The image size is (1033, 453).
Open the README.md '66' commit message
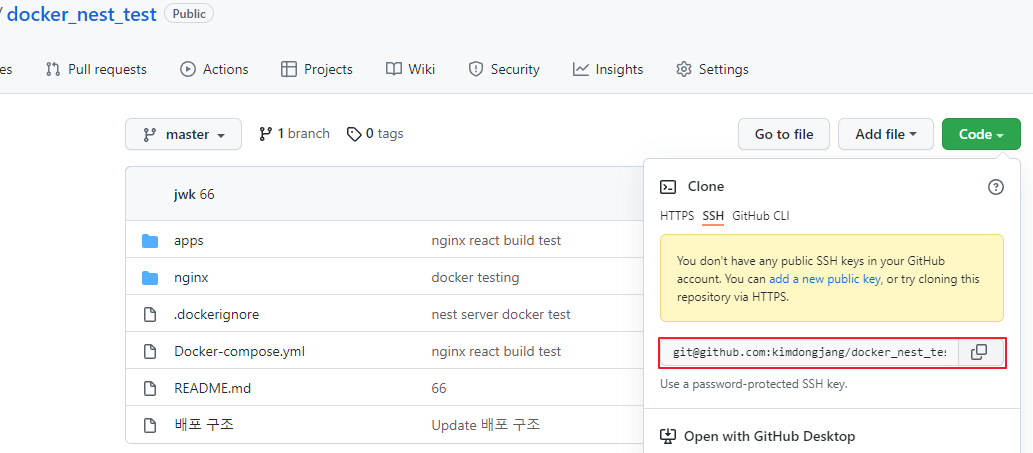point(439,388)
